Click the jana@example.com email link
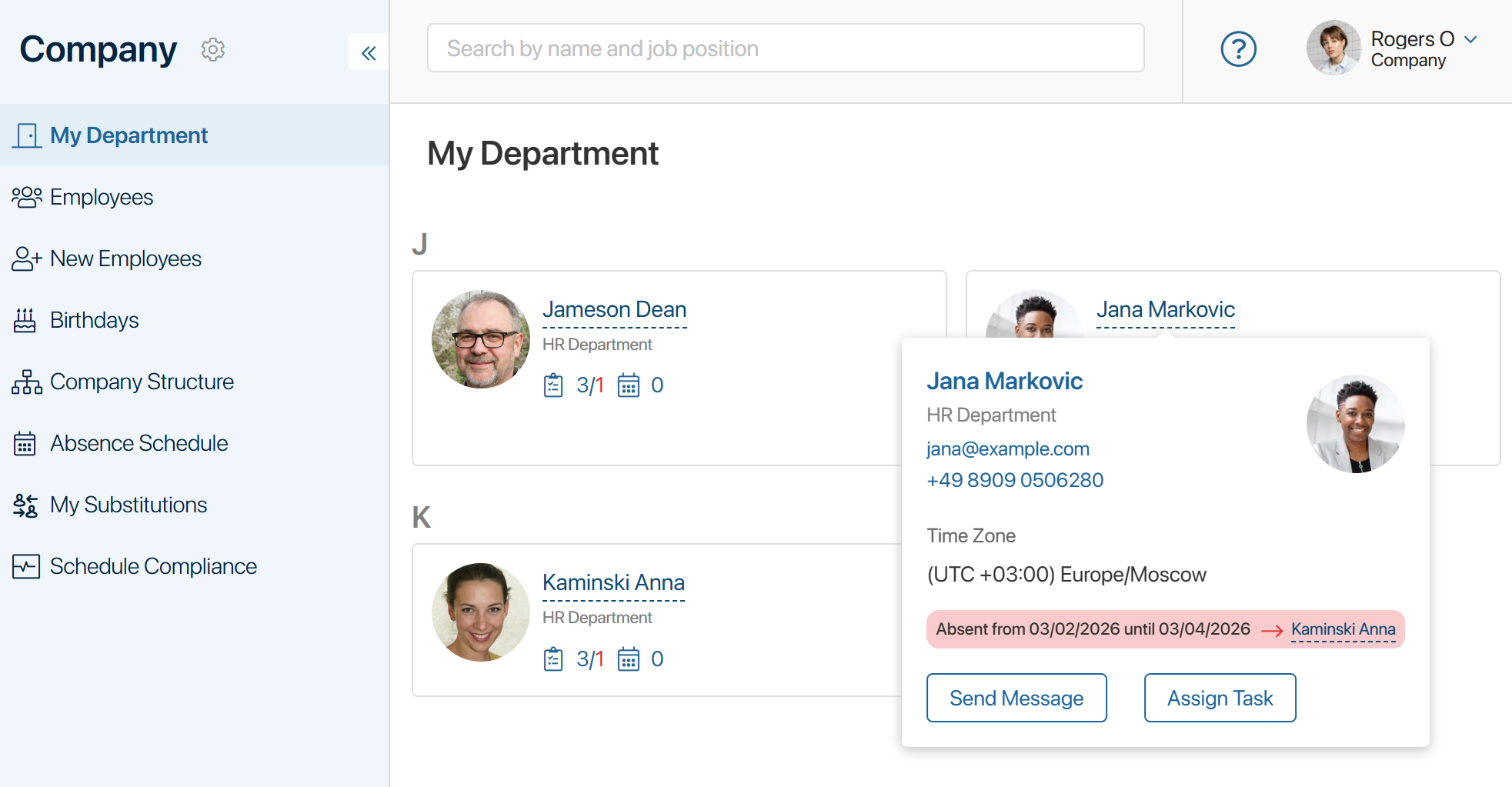 pos(1007,449)
